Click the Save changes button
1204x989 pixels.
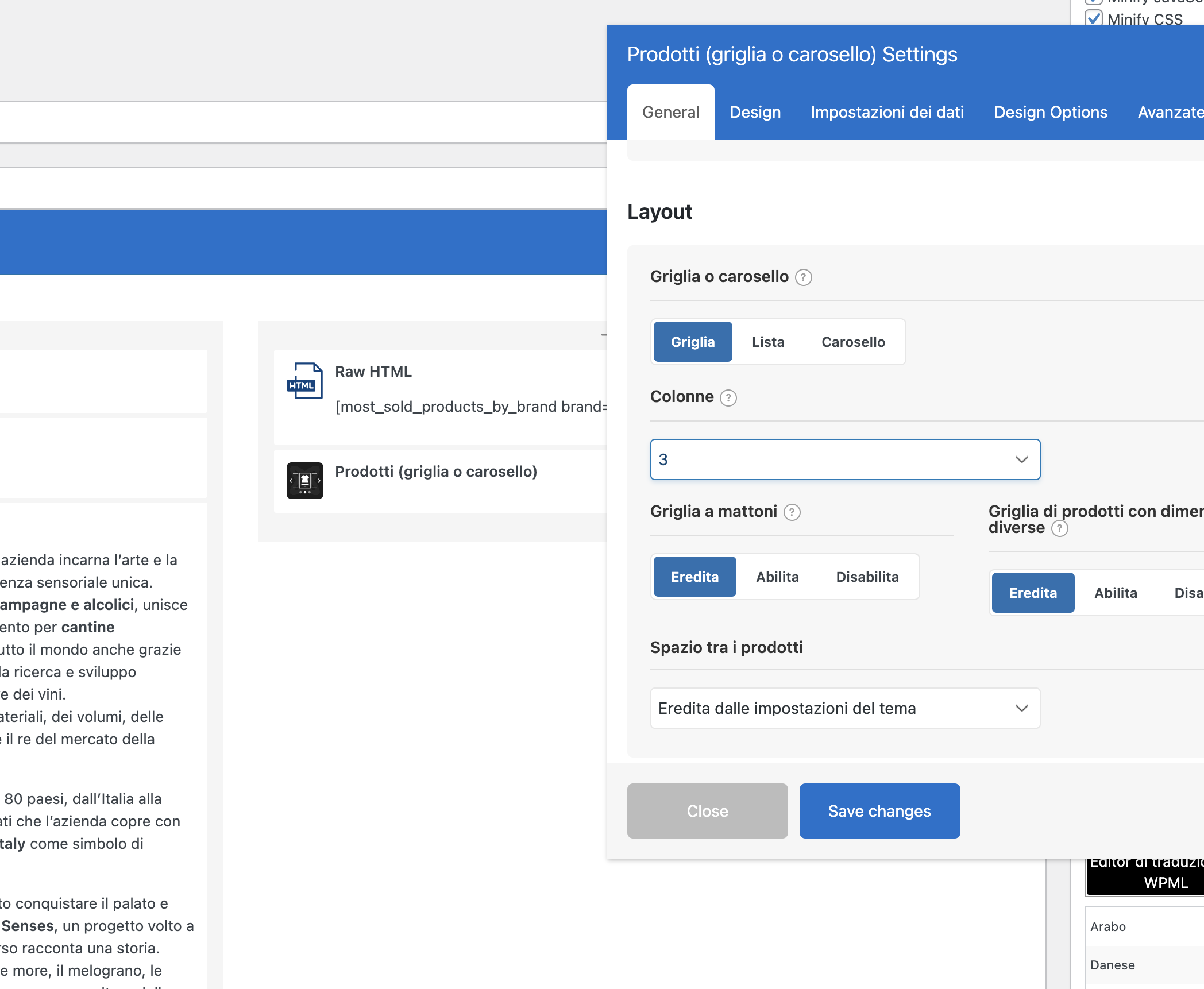879,810
